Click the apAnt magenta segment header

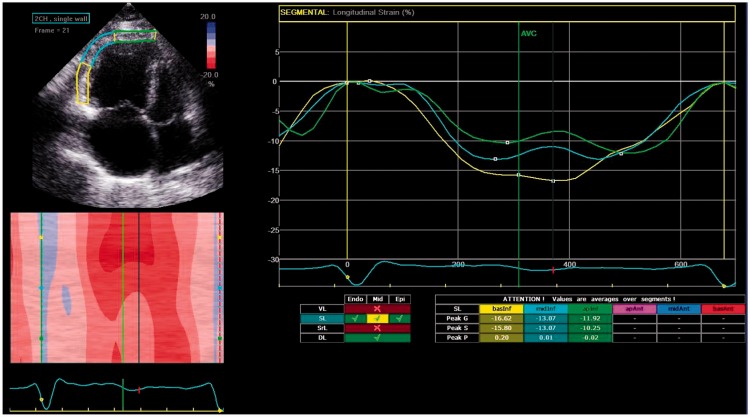634,309
